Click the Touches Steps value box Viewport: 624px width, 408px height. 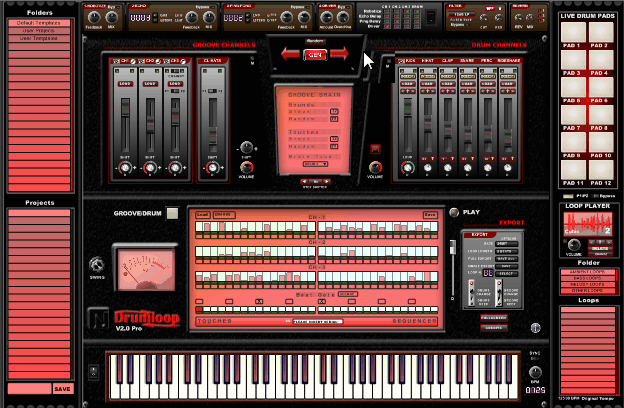tap(334, 139)
